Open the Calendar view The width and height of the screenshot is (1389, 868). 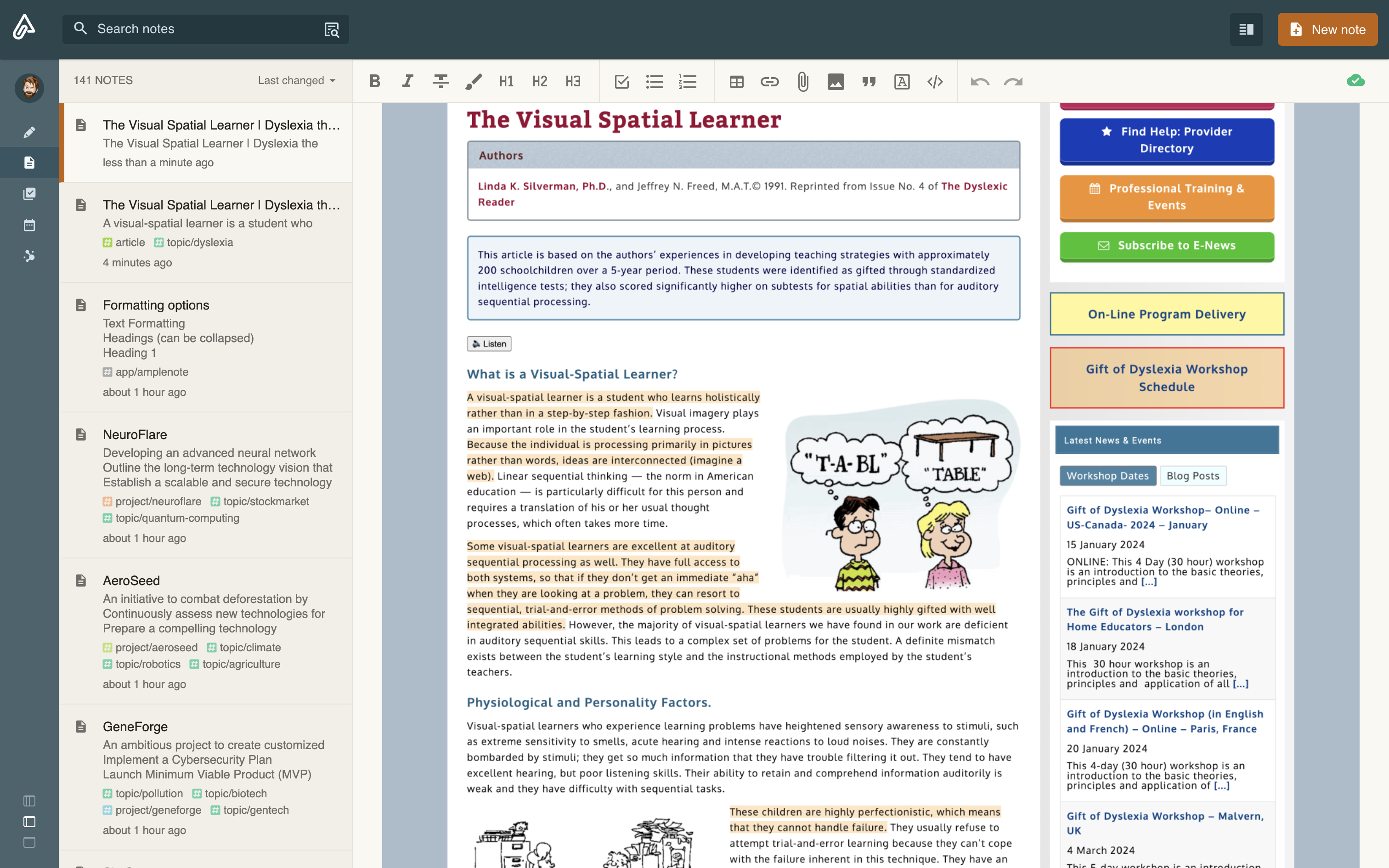(28, 225)
